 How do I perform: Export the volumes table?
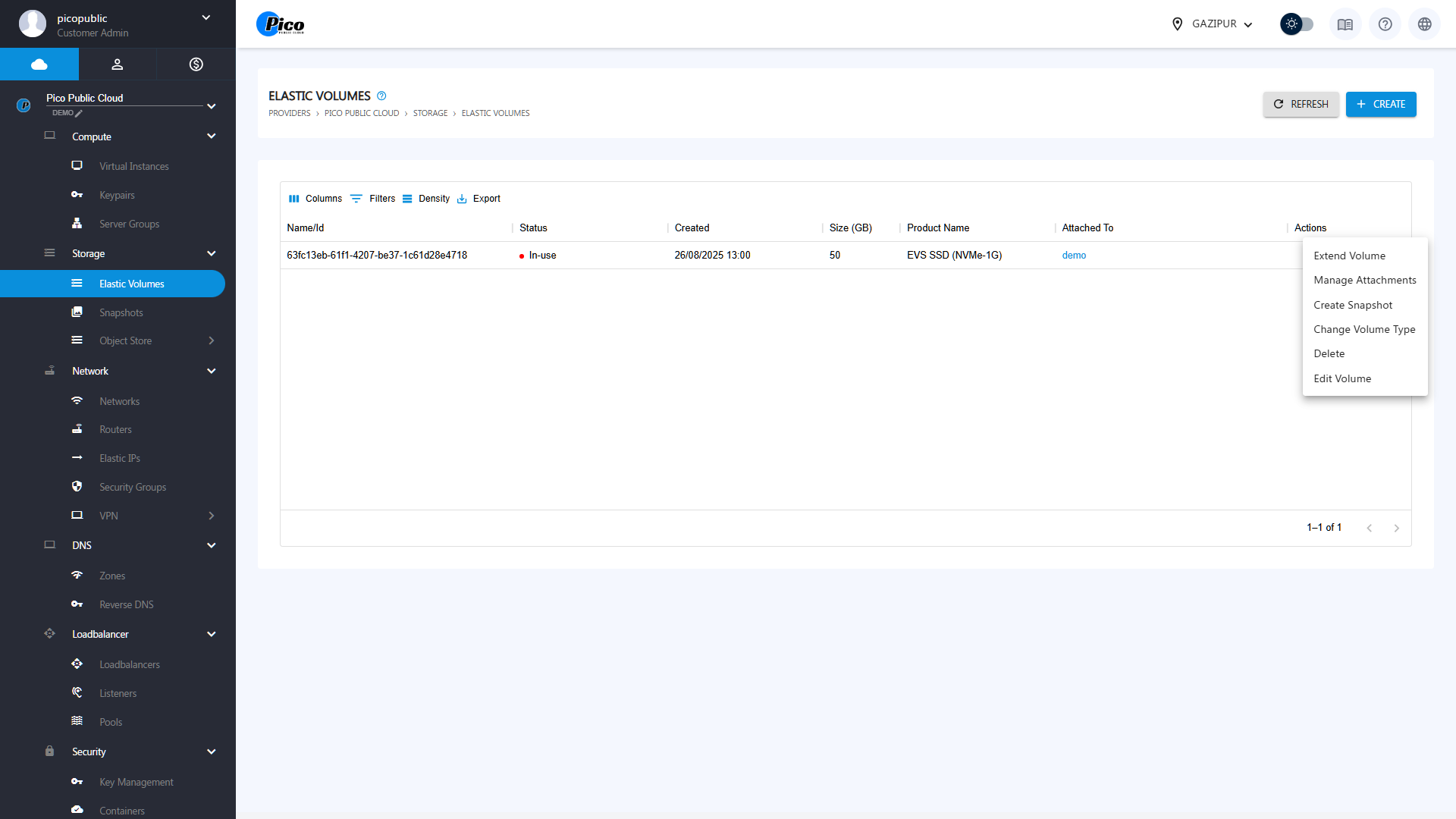point(479,199)
